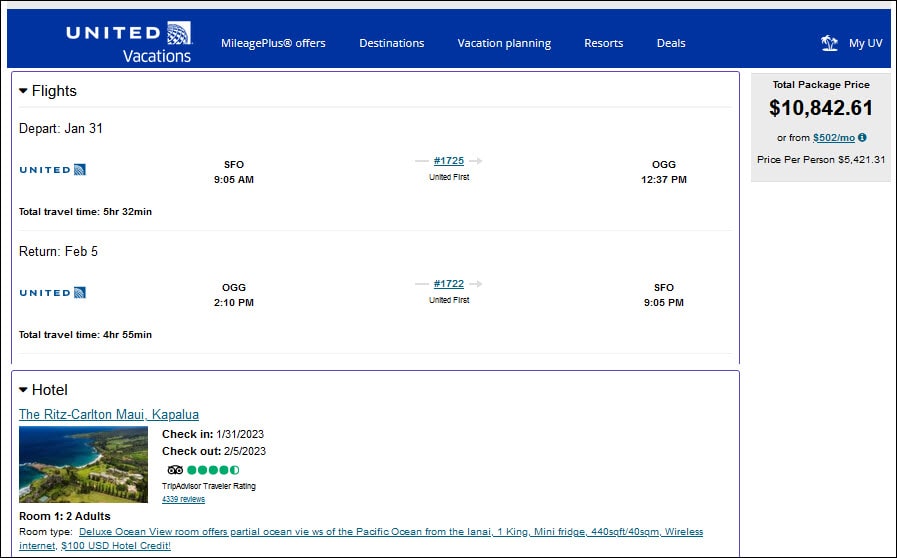Collapse the Hotel section triangle

point(23,390)
